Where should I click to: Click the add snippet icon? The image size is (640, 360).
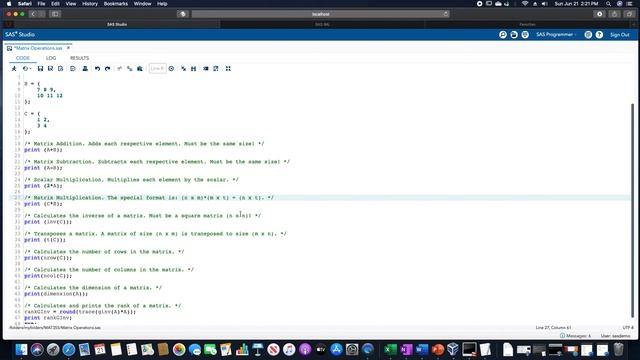pyautogui.click(x=206, y=69)
